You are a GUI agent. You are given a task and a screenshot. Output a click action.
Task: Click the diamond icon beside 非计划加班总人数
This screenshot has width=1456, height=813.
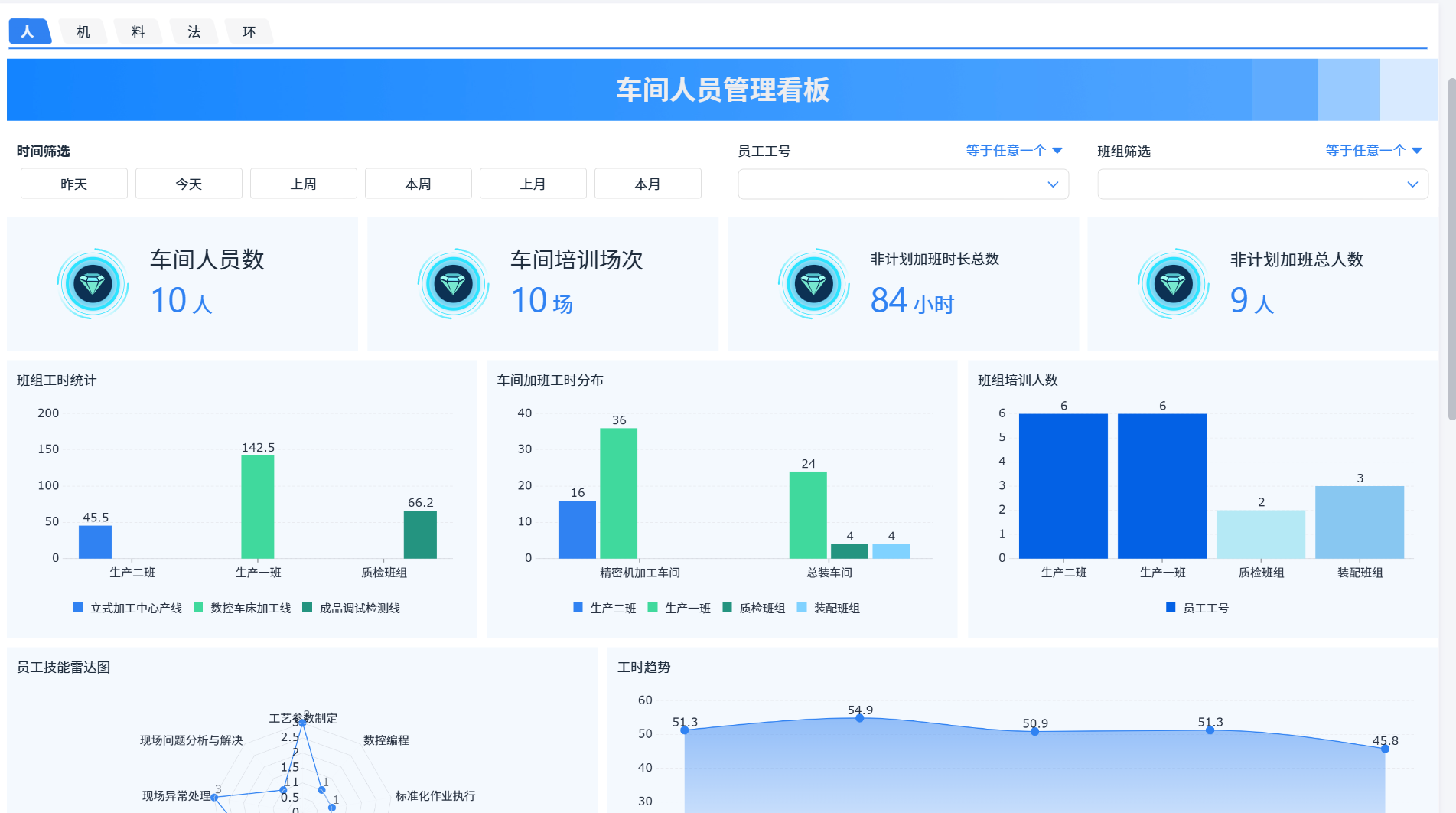[x=1173, y=284]
